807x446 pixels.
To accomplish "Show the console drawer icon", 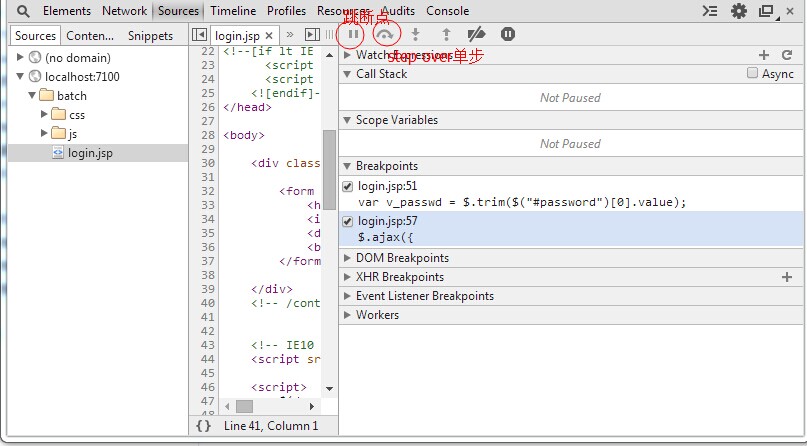I will (710, 11).
